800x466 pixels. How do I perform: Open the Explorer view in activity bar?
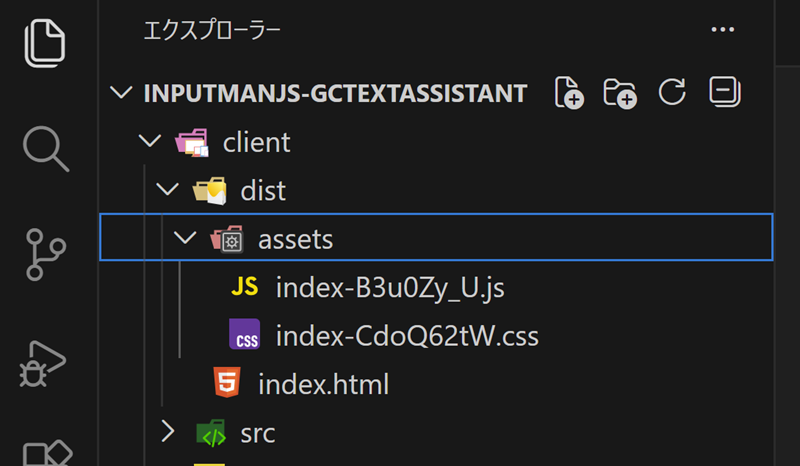tap(45, 43)
